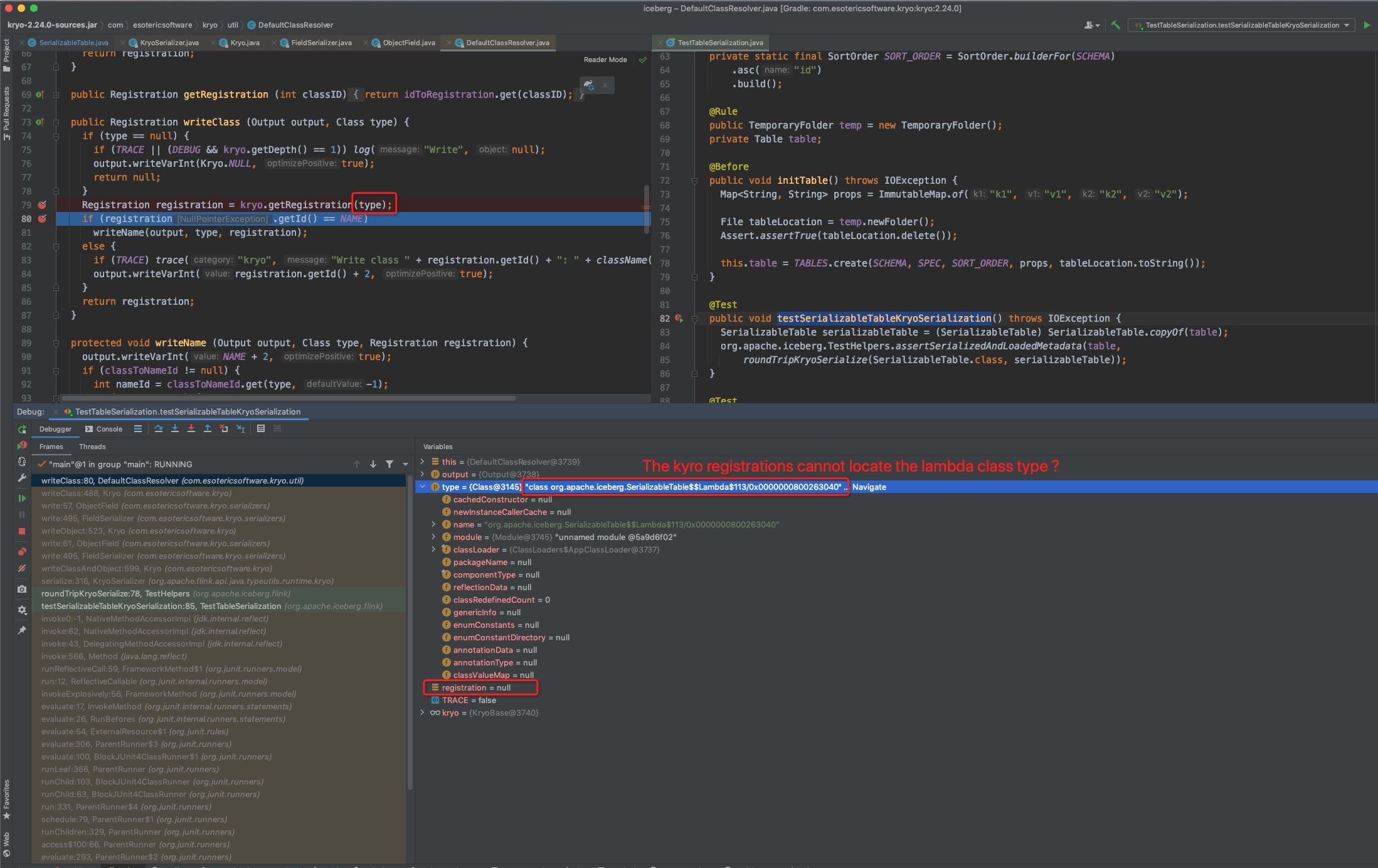Switch to the Console tab

pyautogui.click(x=104, y=430)
